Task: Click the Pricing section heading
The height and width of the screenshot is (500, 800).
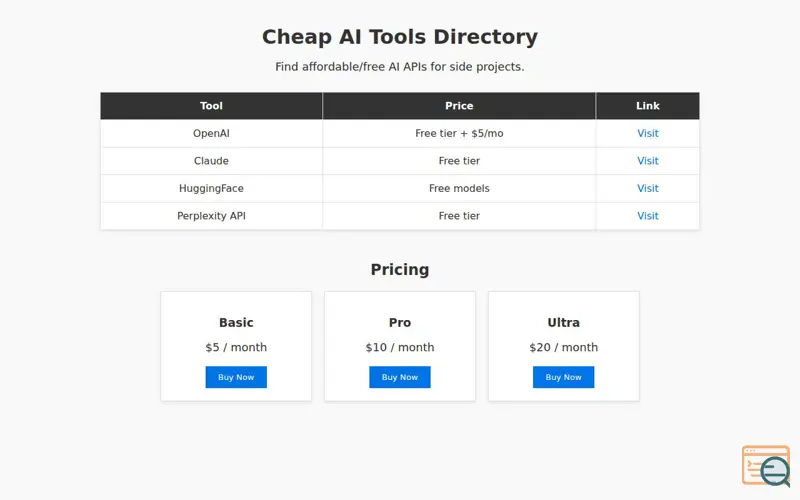Action: tap(400, 269)
